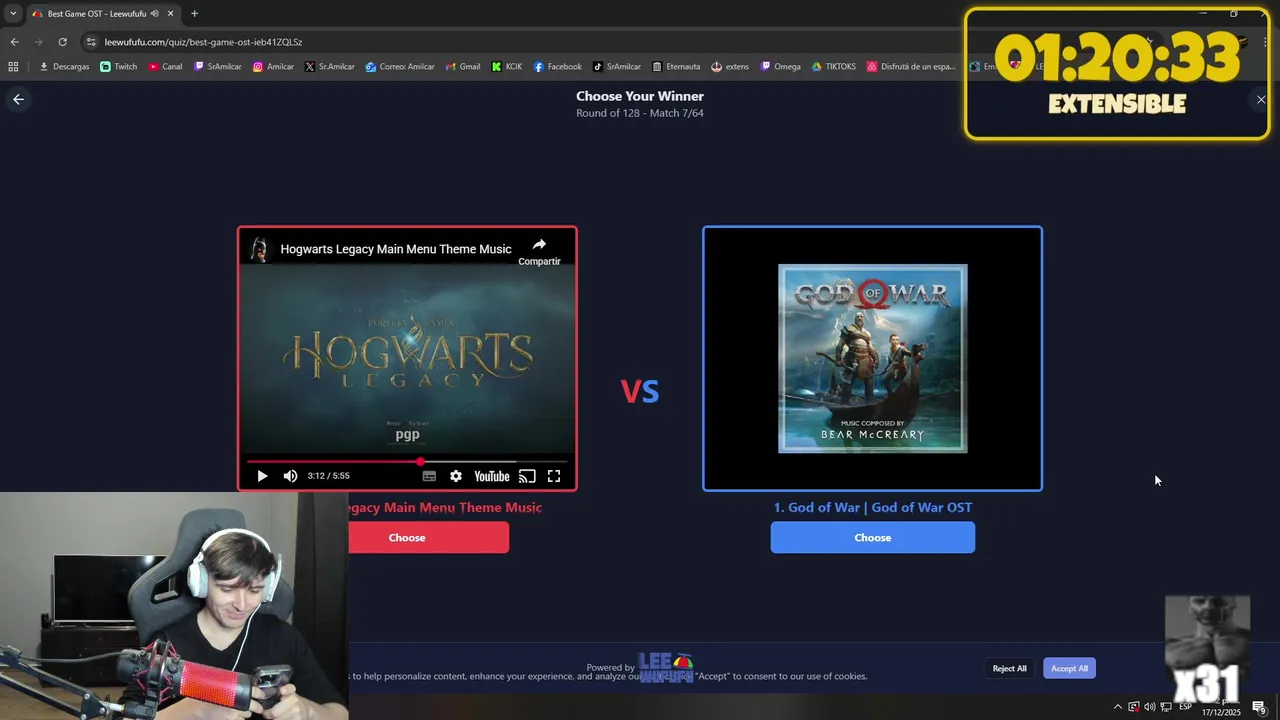Screen dimensions: 1280x720
Task: Open the taskbar volume control
Action: (1149, 707)
